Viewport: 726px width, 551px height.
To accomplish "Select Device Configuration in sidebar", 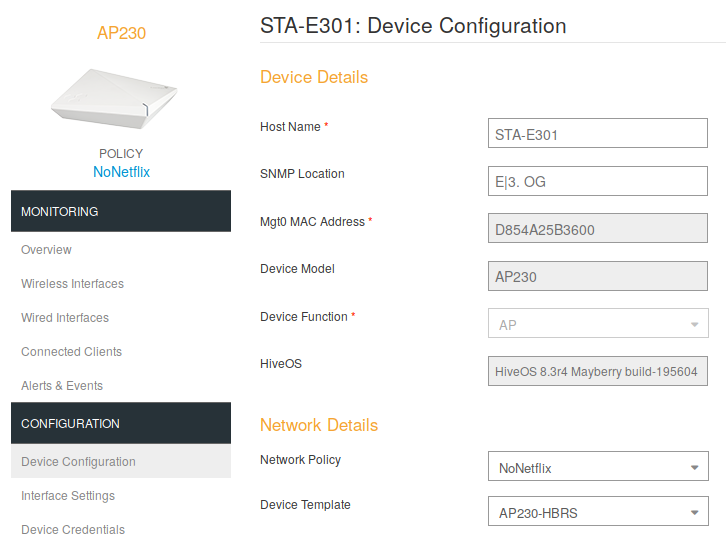I will [x=78, y=462].
